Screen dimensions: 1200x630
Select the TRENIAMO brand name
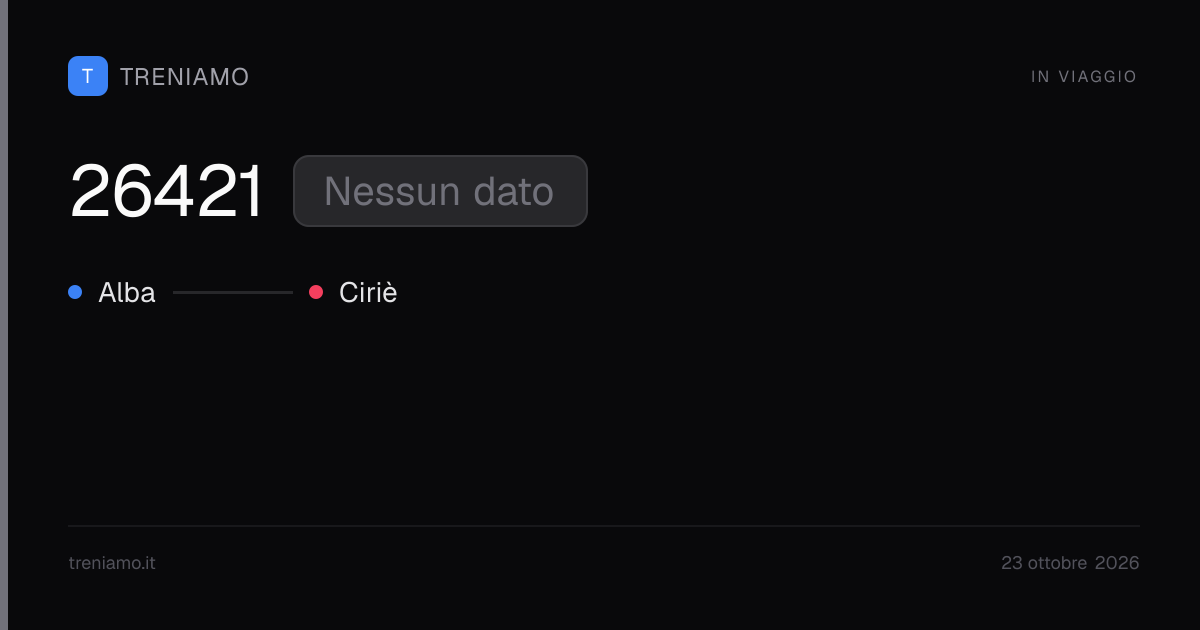point(184,77)
